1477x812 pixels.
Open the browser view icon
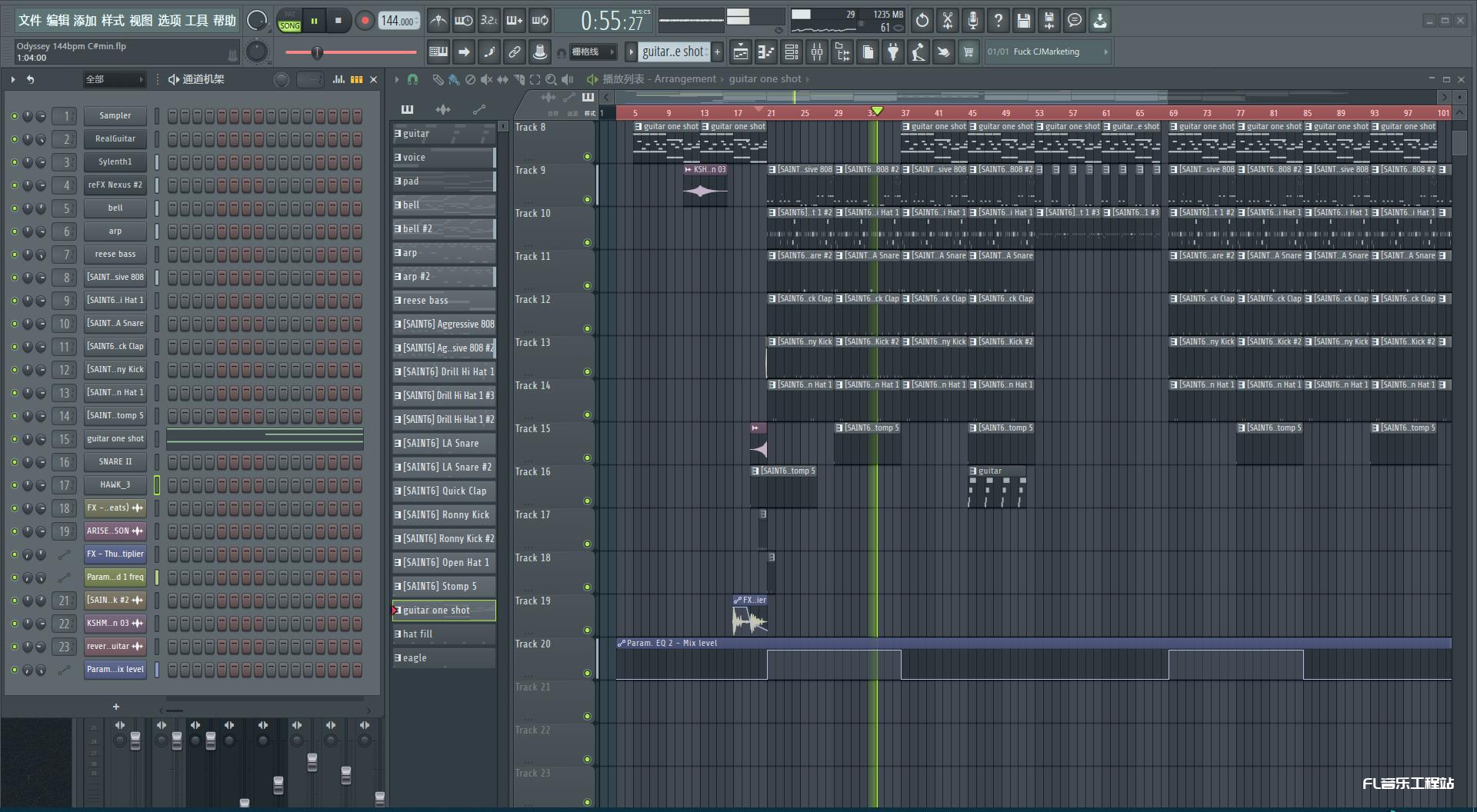[842, 52]
